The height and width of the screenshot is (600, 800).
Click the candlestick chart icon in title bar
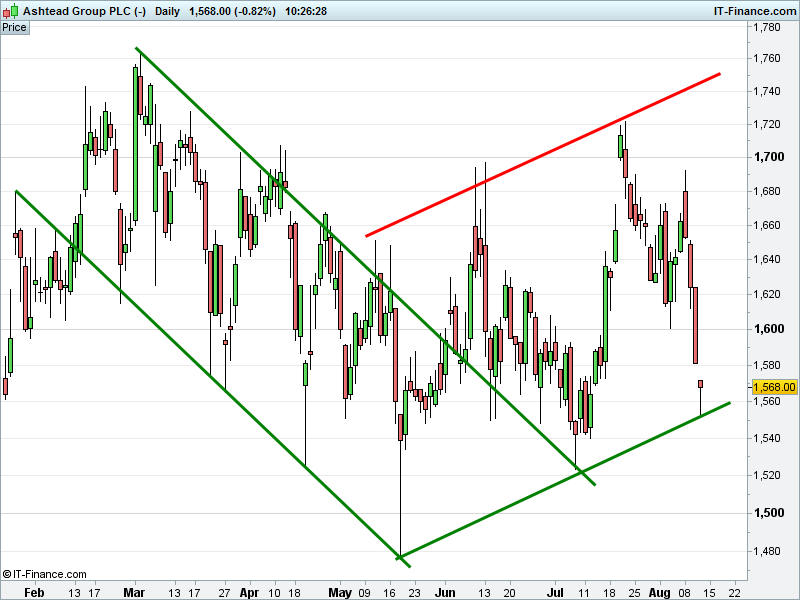(x=10, y=11)
